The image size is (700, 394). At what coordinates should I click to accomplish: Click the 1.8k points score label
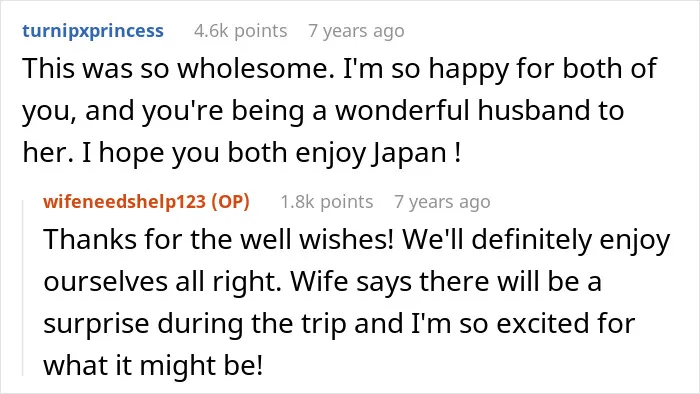[x=327, y=202]
